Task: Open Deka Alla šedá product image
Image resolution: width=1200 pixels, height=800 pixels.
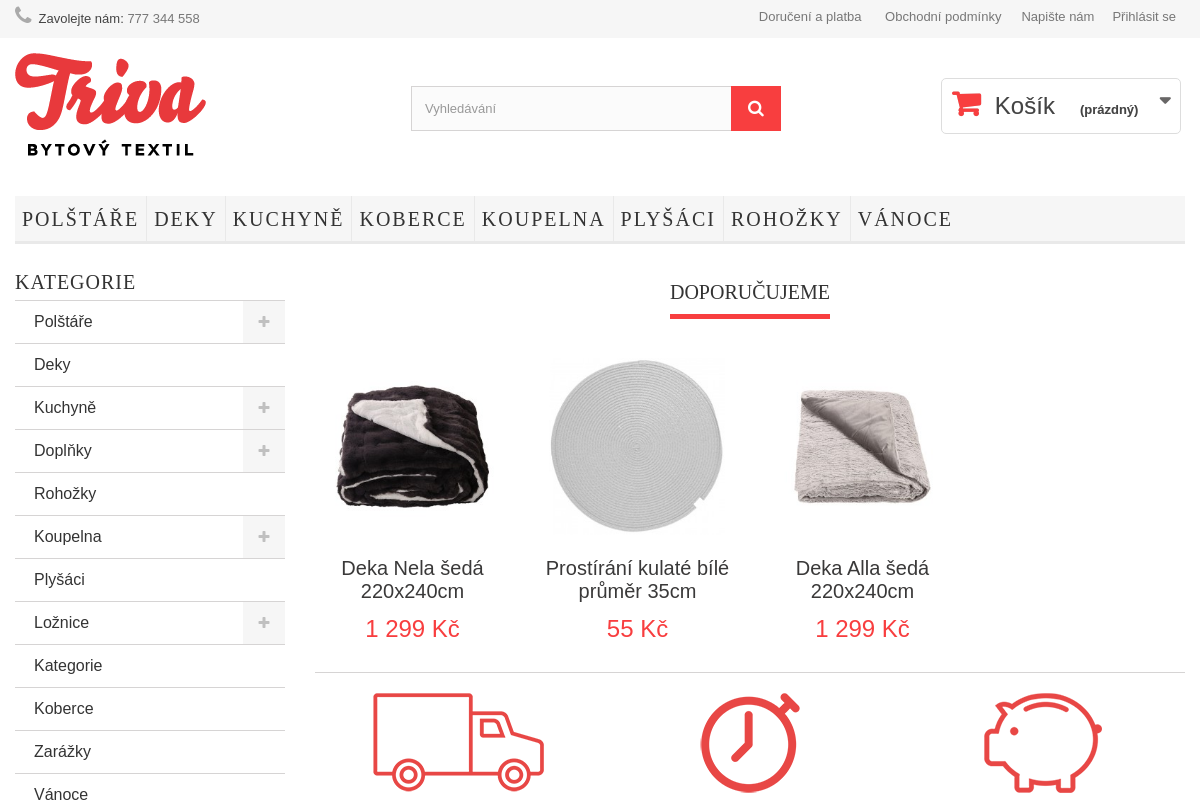Action: (x=862, y=446)
